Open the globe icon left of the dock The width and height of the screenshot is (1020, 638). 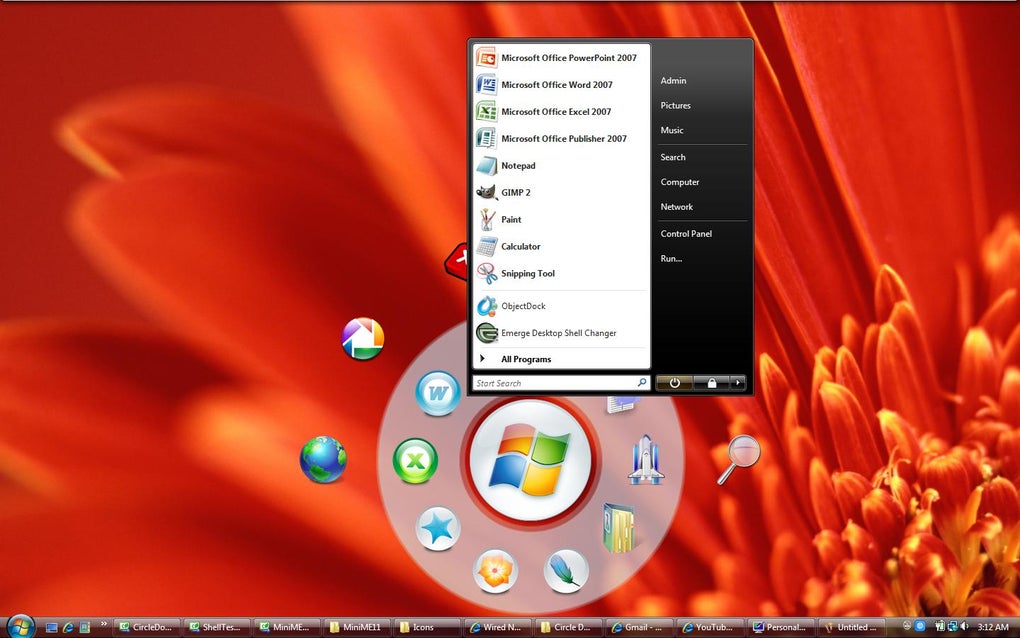pyautogui.click(x=323, y=459)
